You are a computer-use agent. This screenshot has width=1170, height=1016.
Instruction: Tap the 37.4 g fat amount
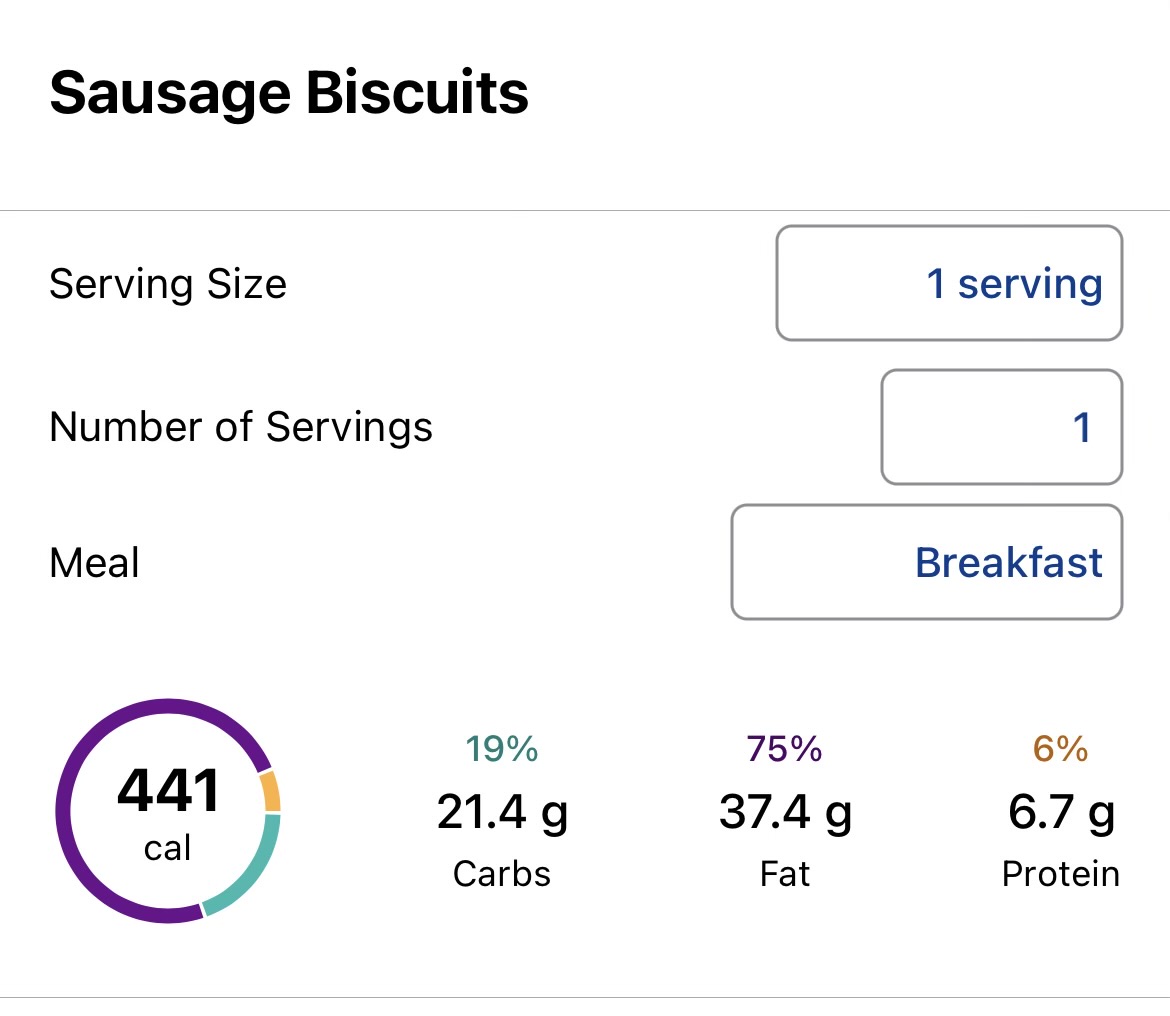coord(785,812)
